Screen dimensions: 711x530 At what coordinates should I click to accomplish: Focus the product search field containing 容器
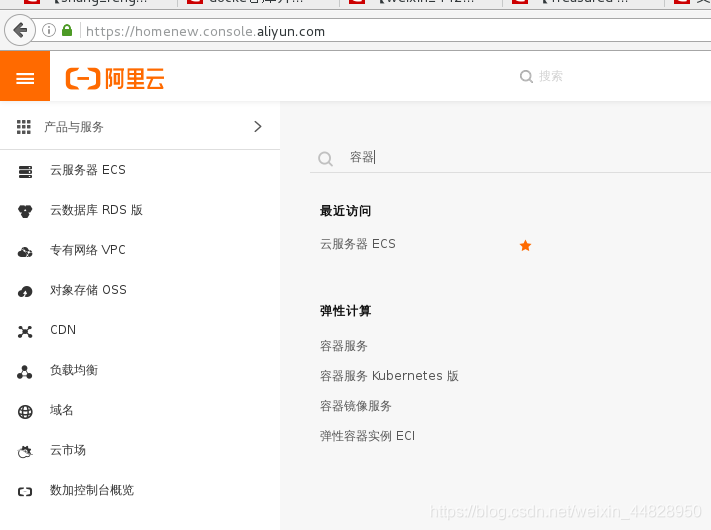[511, 158]
